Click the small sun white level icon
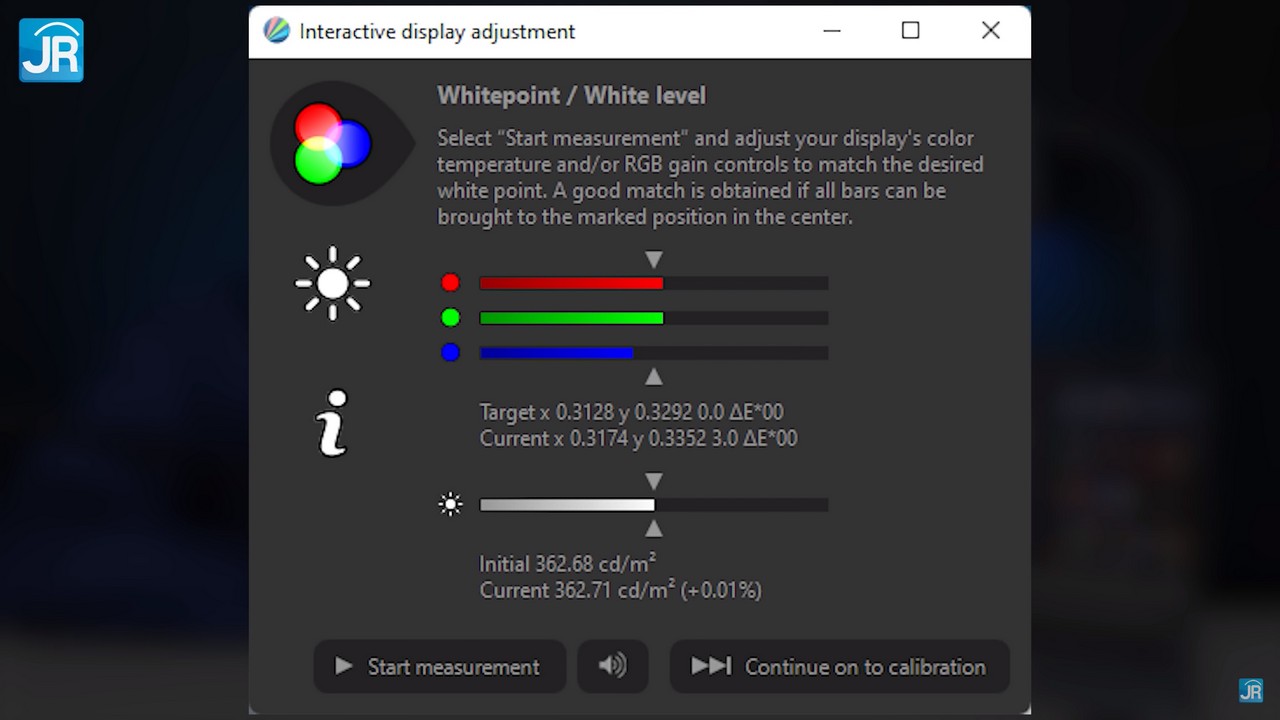The height and width of the screenshot is (720, 1280). pos(451,505)
